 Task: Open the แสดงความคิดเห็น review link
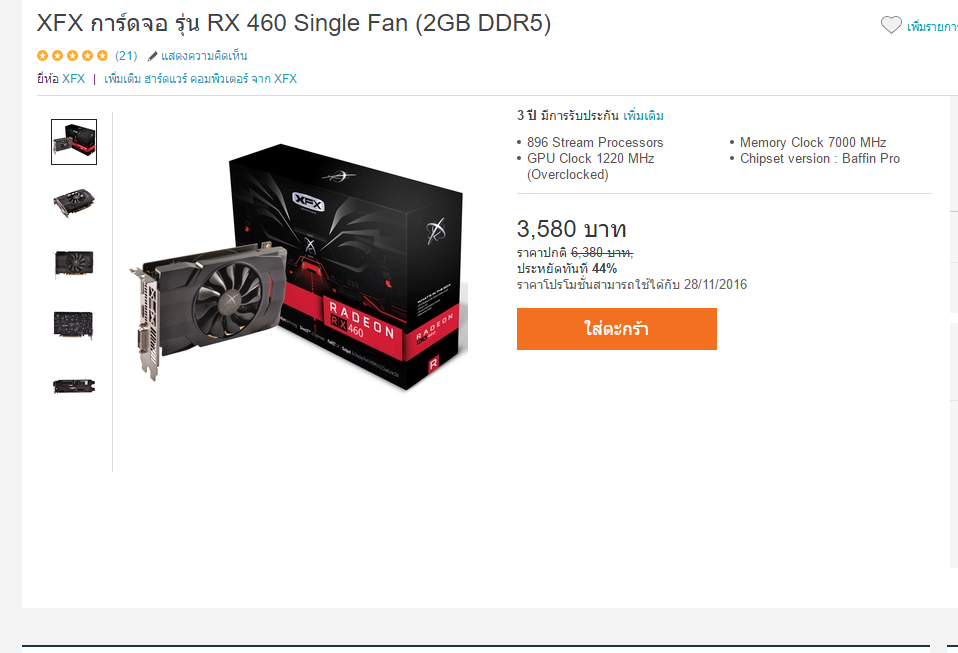coord(204,56)
